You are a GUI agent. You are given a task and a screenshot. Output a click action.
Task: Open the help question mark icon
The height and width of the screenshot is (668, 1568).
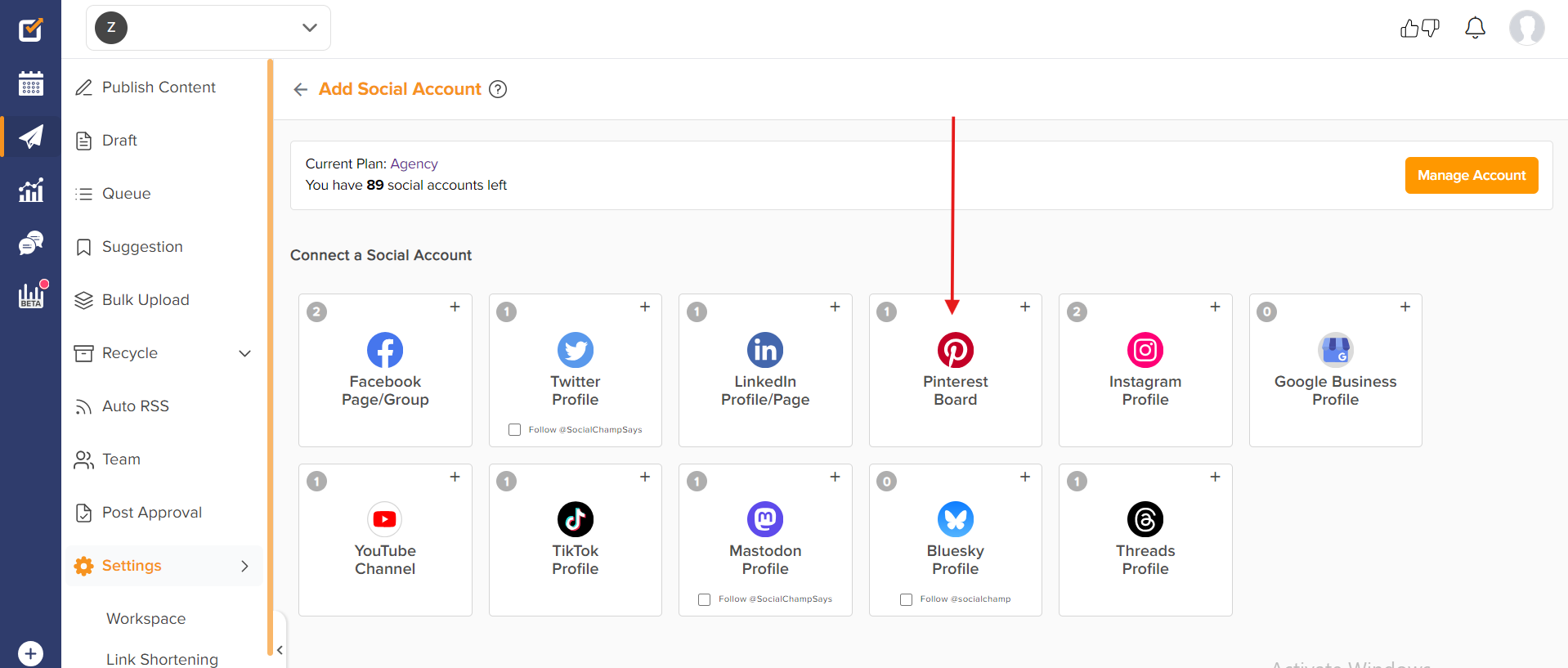pos(498,89)
